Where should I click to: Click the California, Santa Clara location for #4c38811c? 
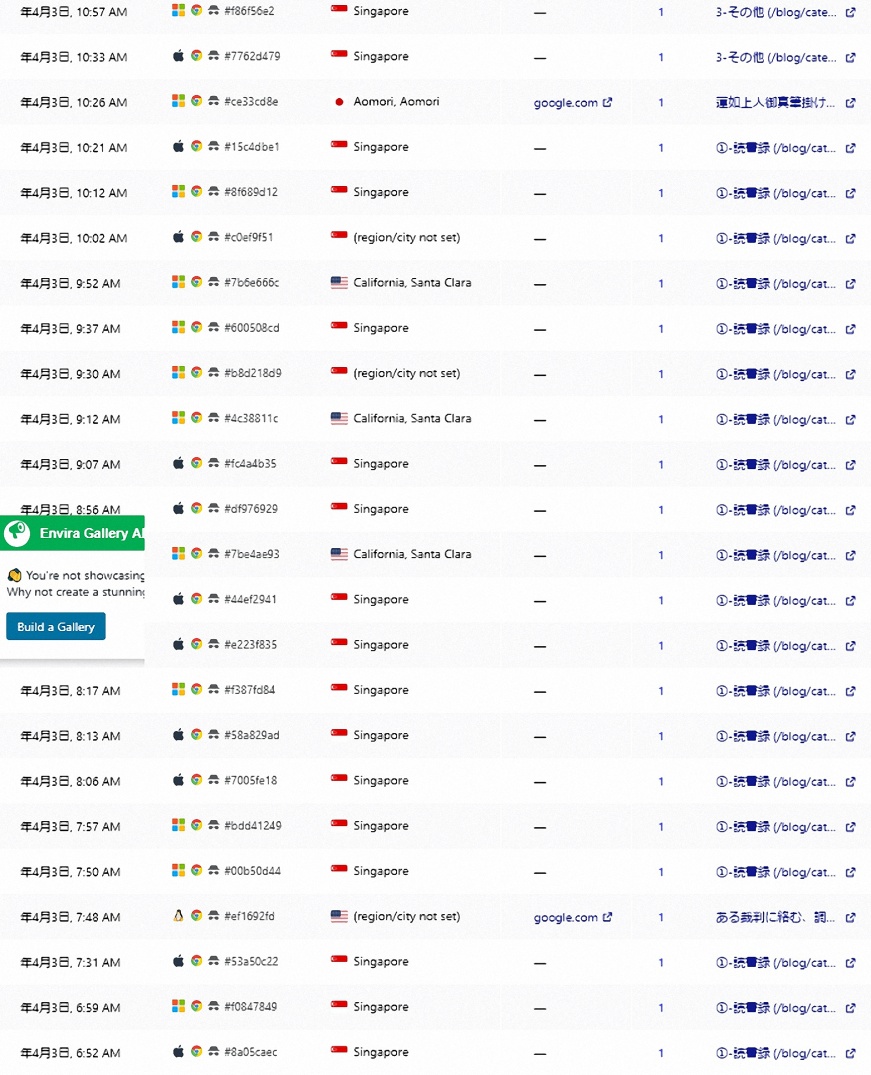[412, 418]
